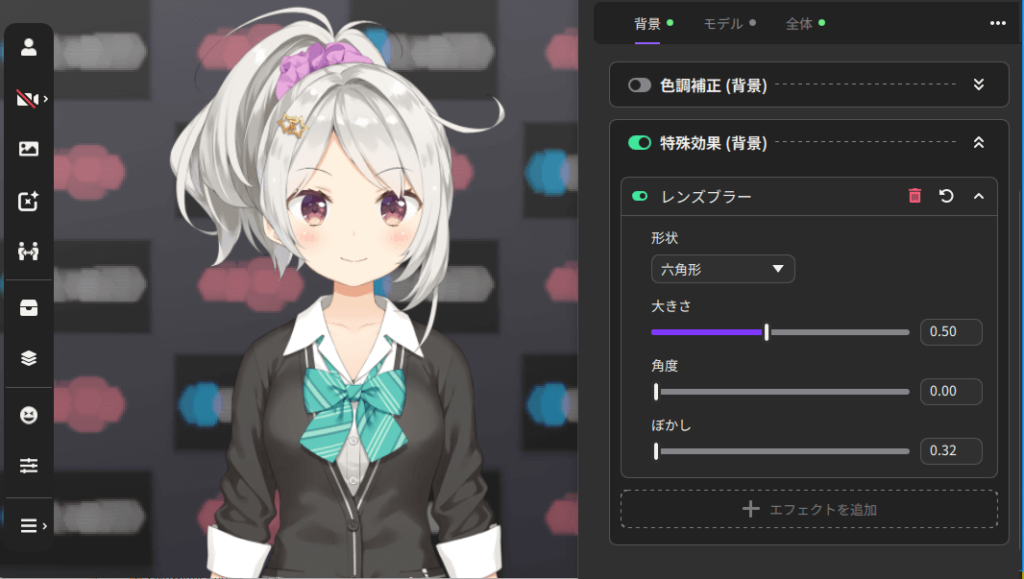This screenshot has width=1024, height=579.
Task: Switch to the モデル tab
Action: (x=723, y=23)
